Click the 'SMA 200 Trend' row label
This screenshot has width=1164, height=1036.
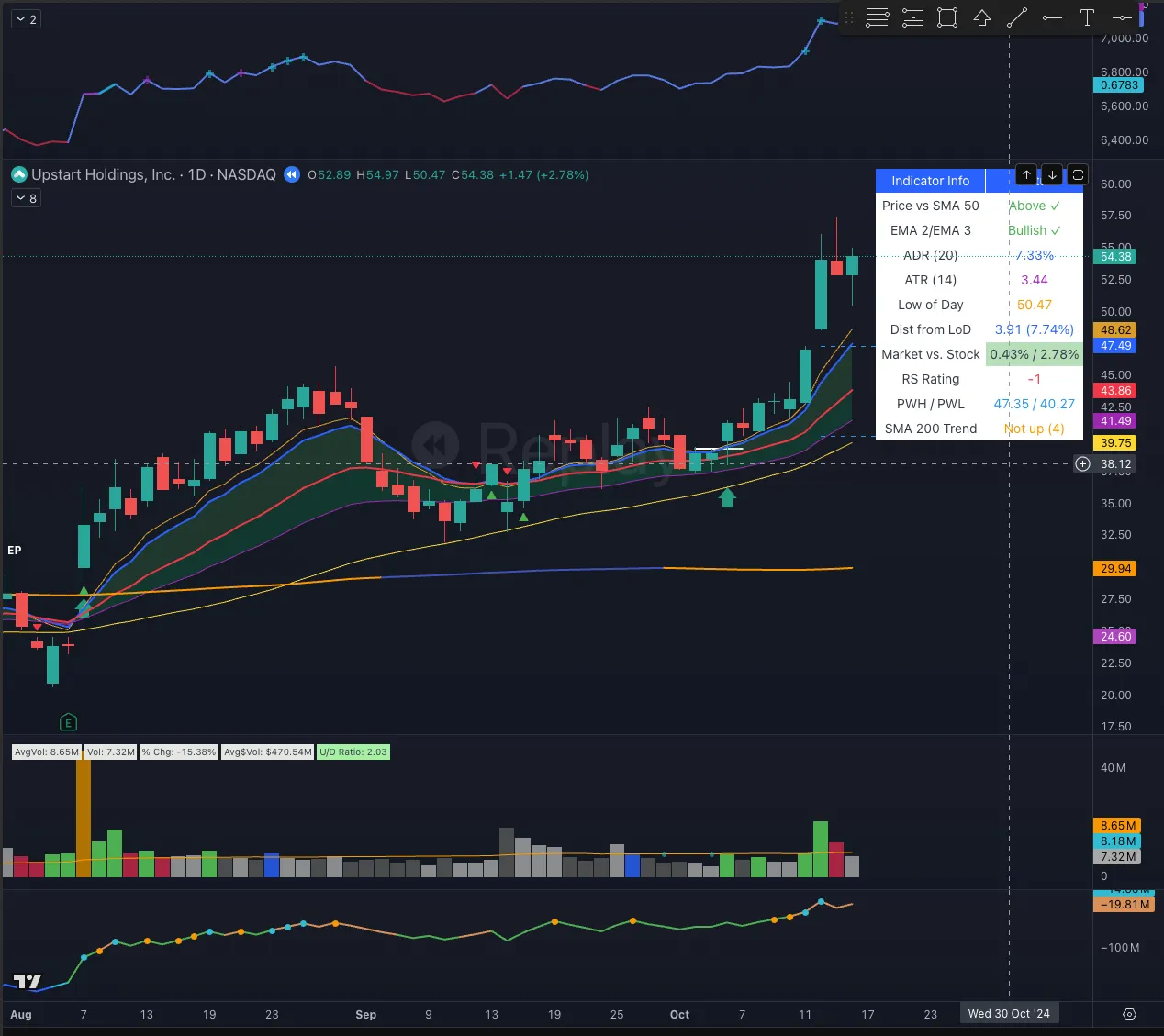coord(931,429)
